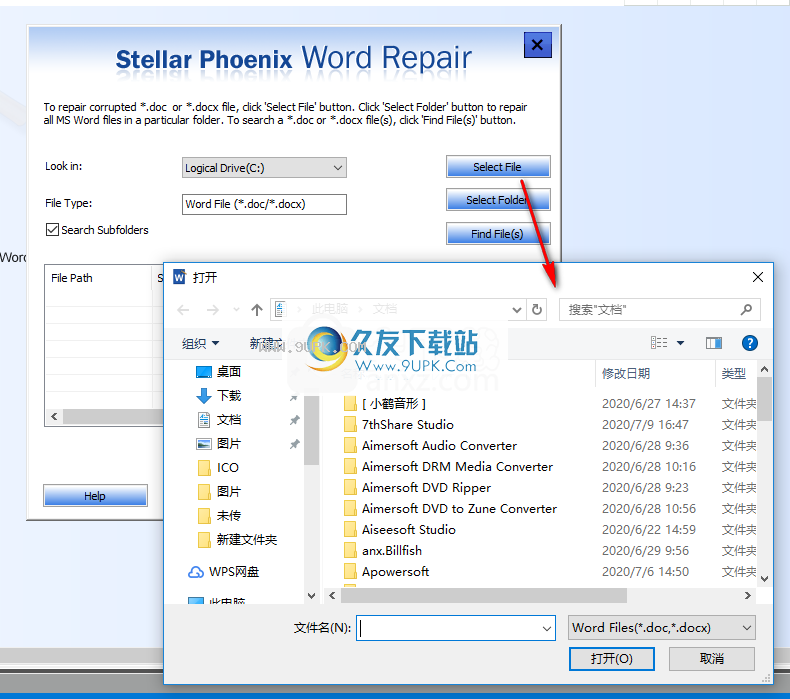Select the Aiseesoft Studio folder
Viewport: 790px width, 699px height.
click(409, 530)
